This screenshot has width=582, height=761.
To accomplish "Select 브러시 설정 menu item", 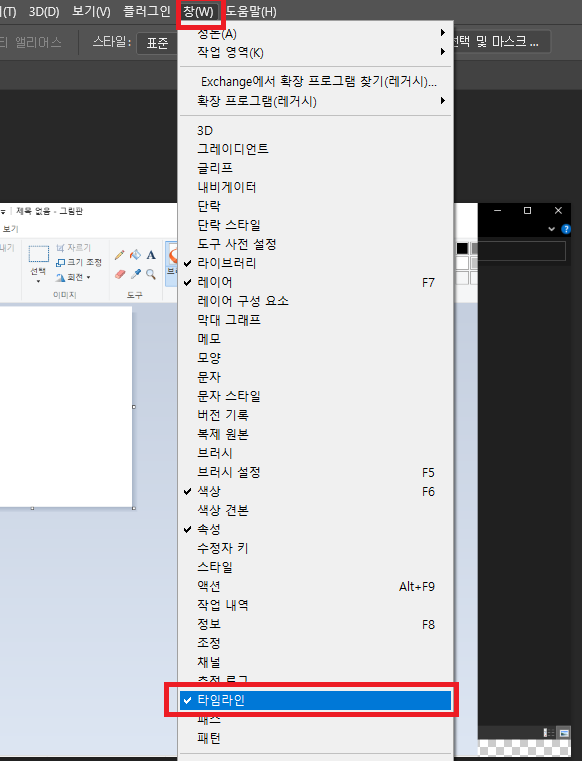I will (x=316, y=472).
